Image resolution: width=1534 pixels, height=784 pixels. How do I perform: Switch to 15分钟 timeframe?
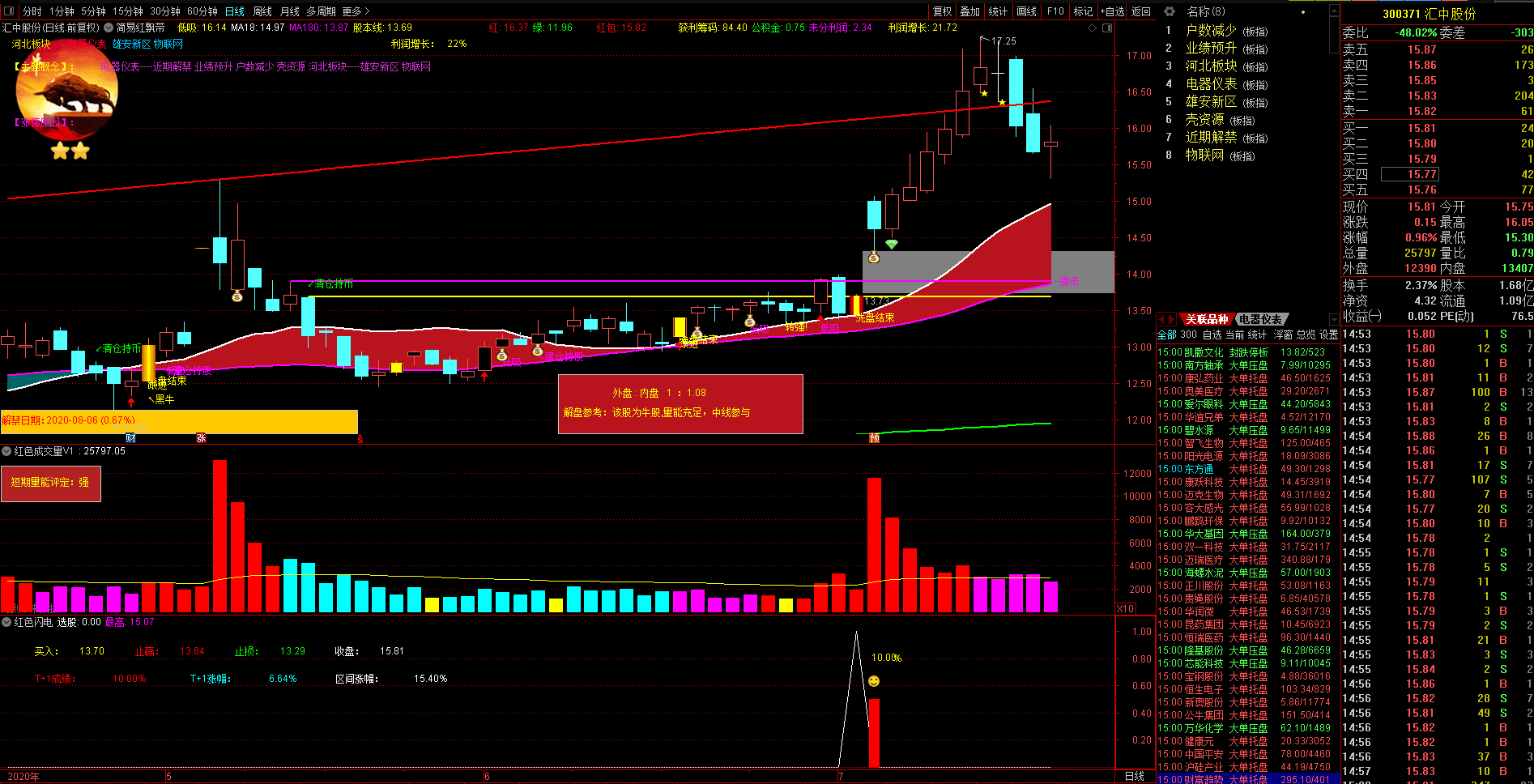coord(127,11)
